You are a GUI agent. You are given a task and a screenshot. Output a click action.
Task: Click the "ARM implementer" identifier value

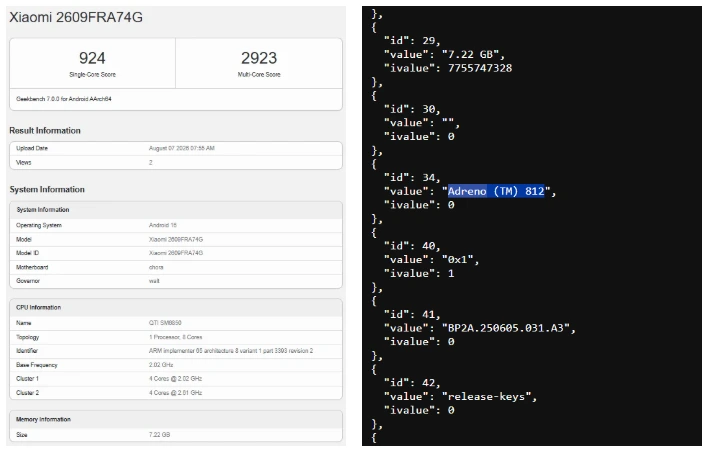[x=231, y=351]
